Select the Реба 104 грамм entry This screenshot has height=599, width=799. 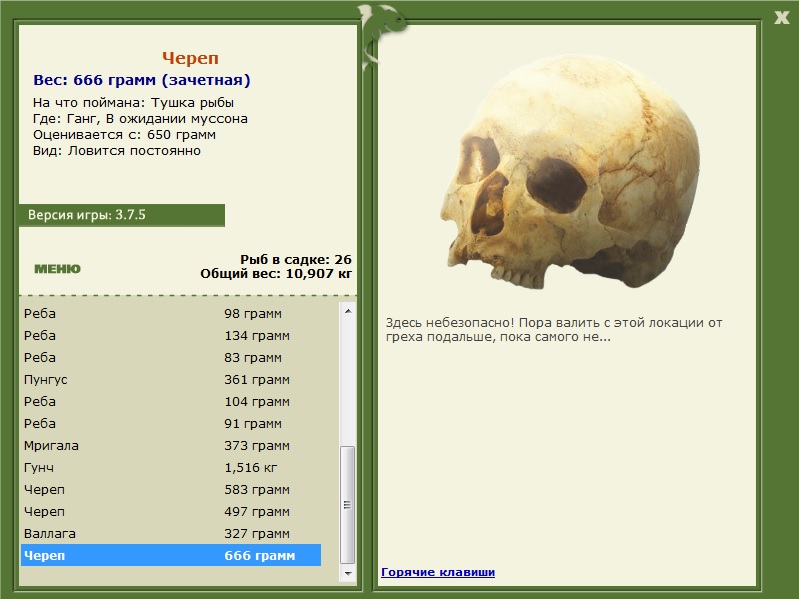pyautogui.click(x=170, y=402)
